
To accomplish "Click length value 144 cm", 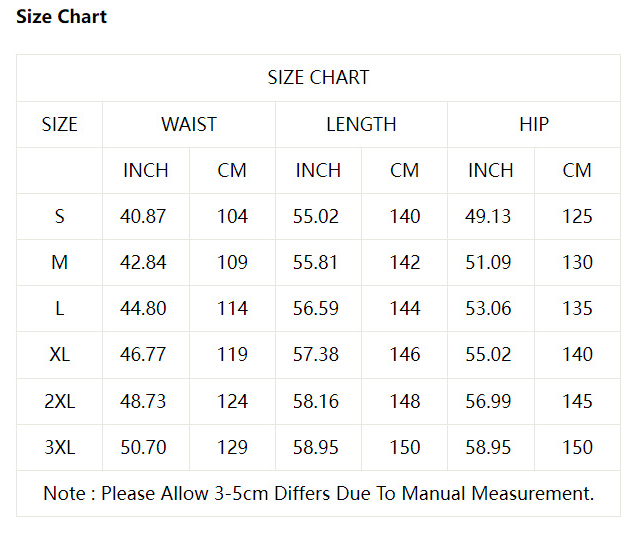I will tap(404, 309).
